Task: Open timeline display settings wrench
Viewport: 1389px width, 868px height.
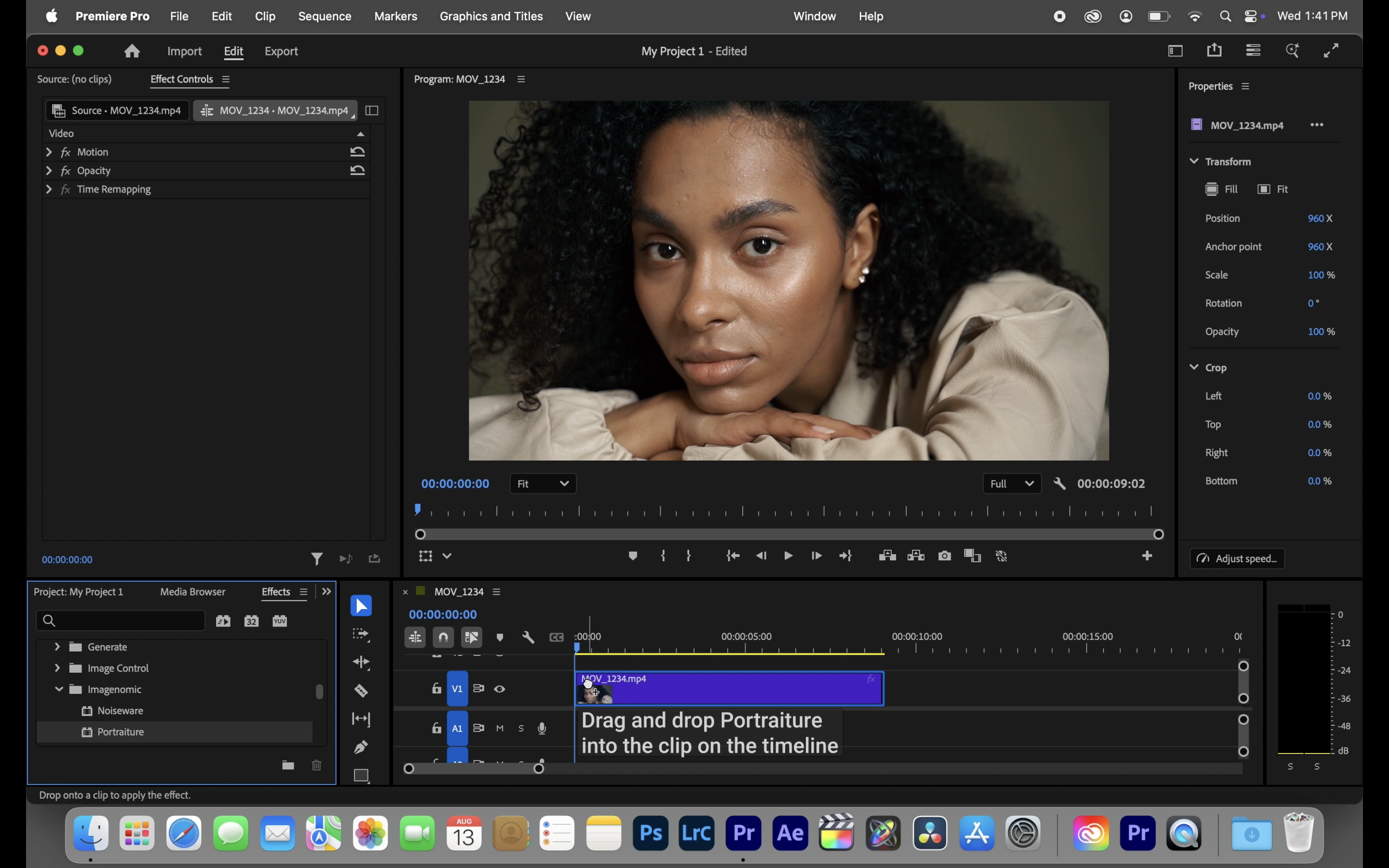Action: pos(528,638)
